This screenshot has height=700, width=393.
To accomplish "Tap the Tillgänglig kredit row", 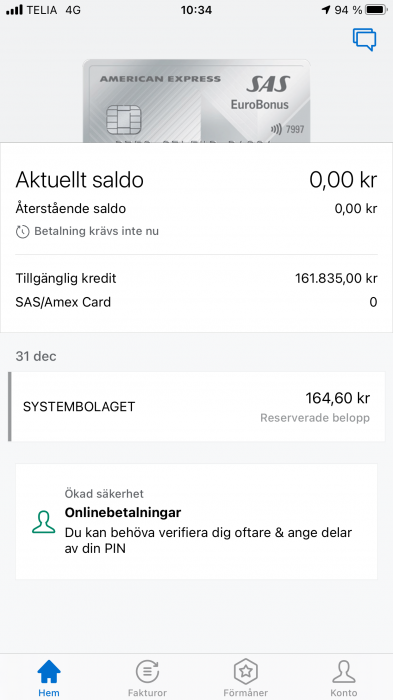I will click(x=196, y=279).
